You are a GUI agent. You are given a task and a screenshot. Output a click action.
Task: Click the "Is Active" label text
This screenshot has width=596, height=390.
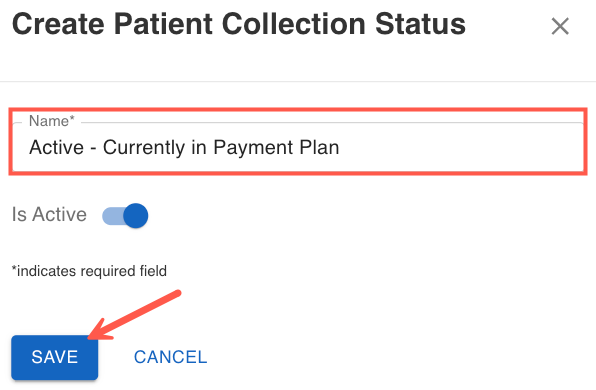[x=49, y=214]
